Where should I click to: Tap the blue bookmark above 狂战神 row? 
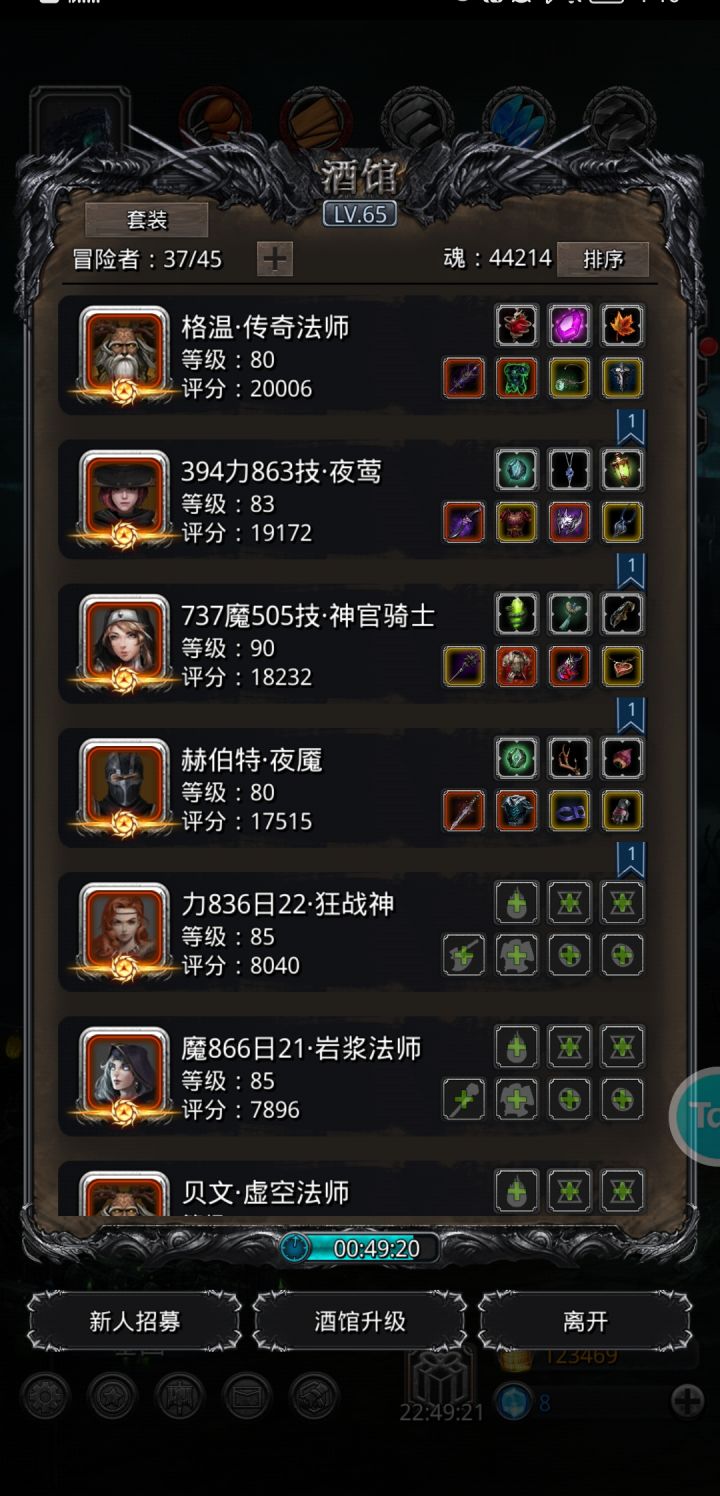point(631,860)
